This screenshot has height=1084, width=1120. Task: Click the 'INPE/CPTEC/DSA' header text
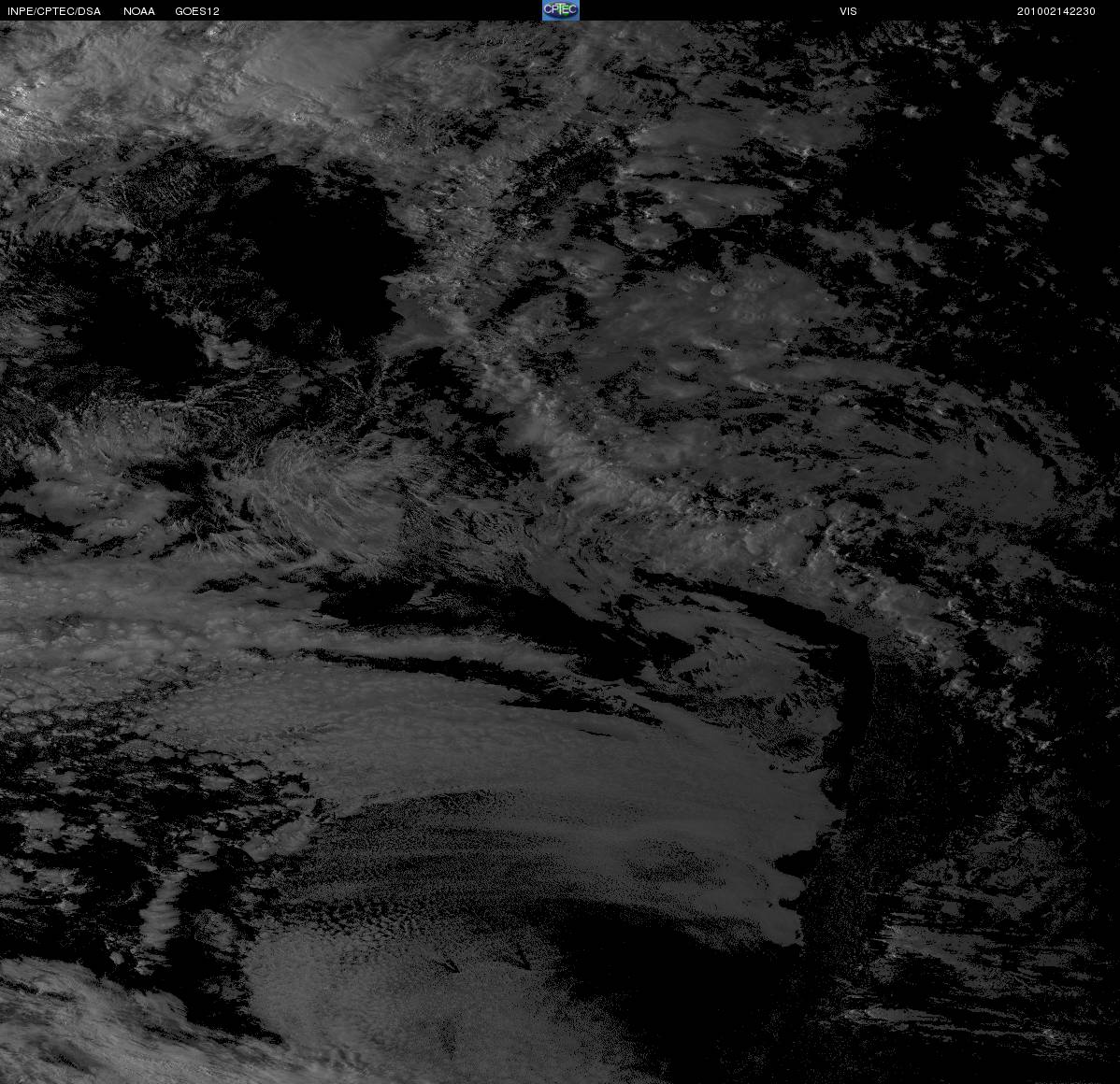click(x=54, y=11)
